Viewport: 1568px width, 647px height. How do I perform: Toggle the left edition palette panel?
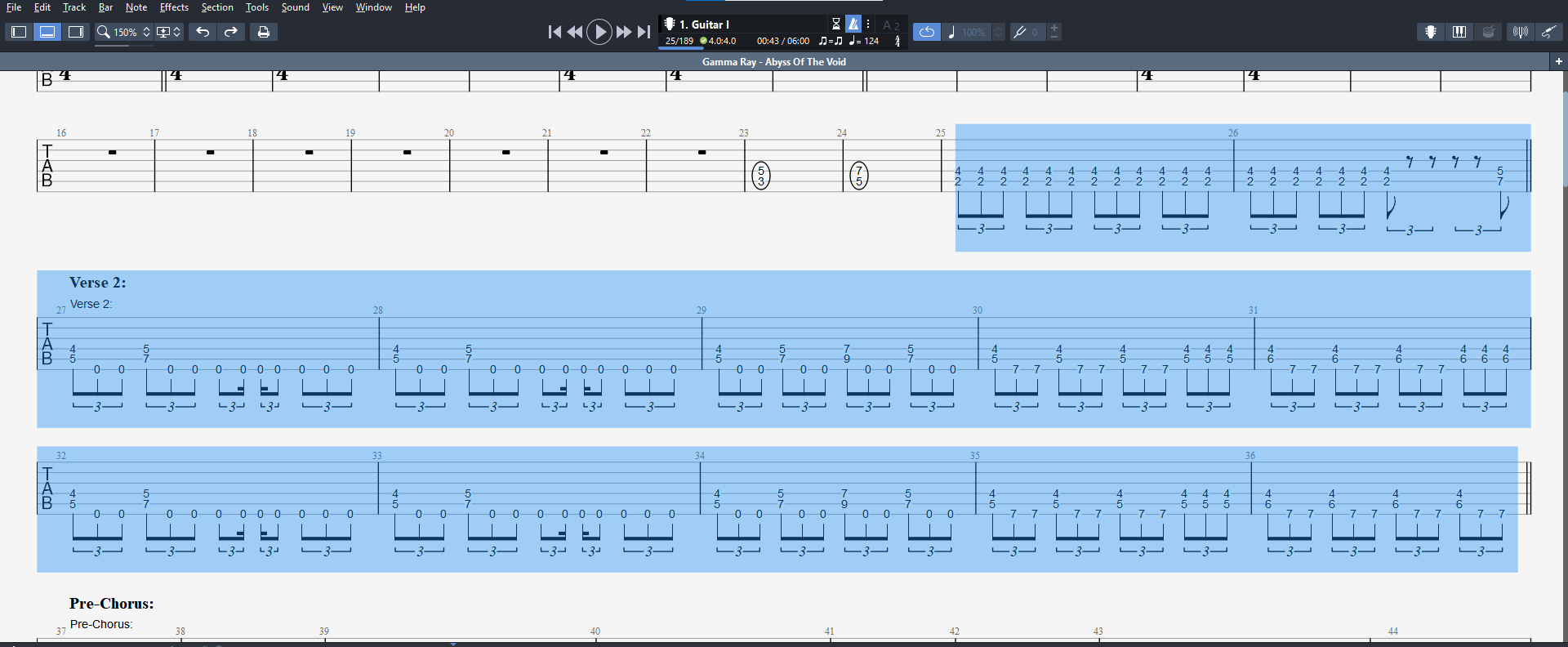[x=19, y=32]
